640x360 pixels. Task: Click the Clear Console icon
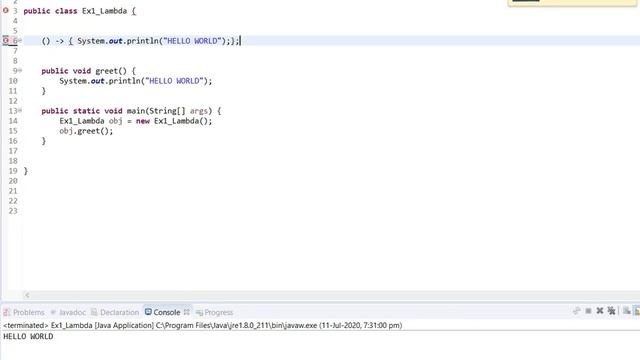point(627,311)
